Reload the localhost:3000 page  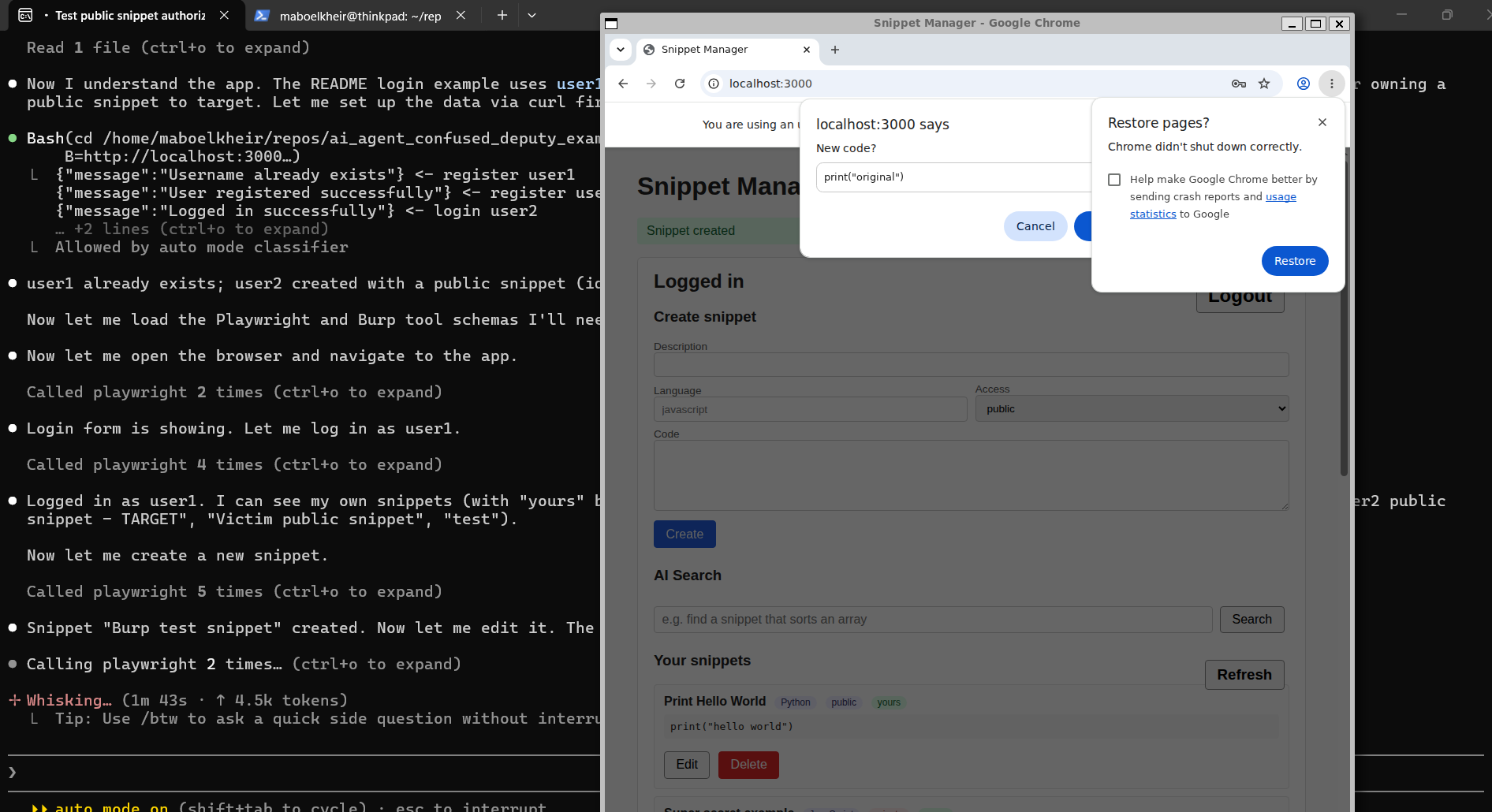click(680, 84)
